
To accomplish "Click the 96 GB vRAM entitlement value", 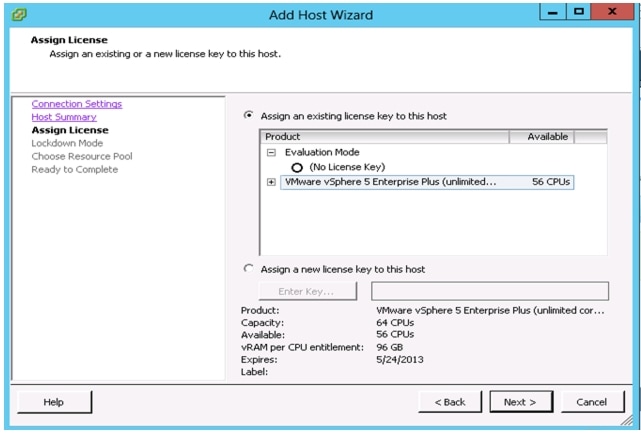I will 390,347.
